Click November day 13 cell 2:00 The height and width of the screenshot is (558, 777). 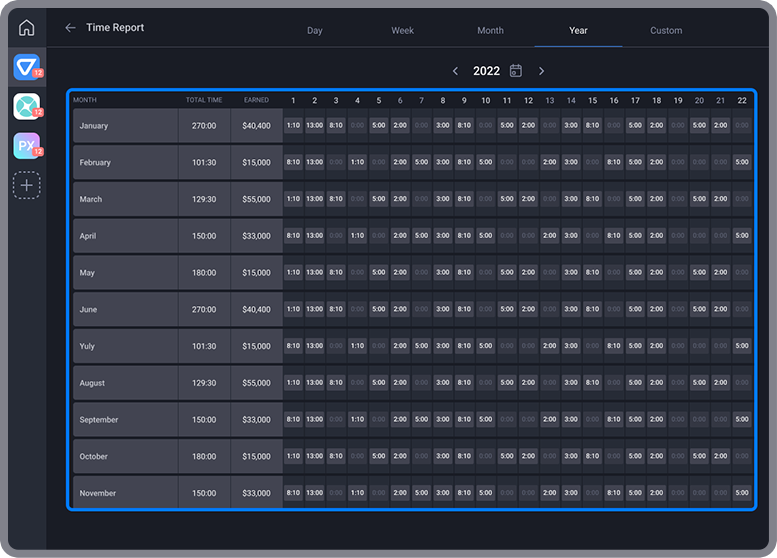coord(550,493)
